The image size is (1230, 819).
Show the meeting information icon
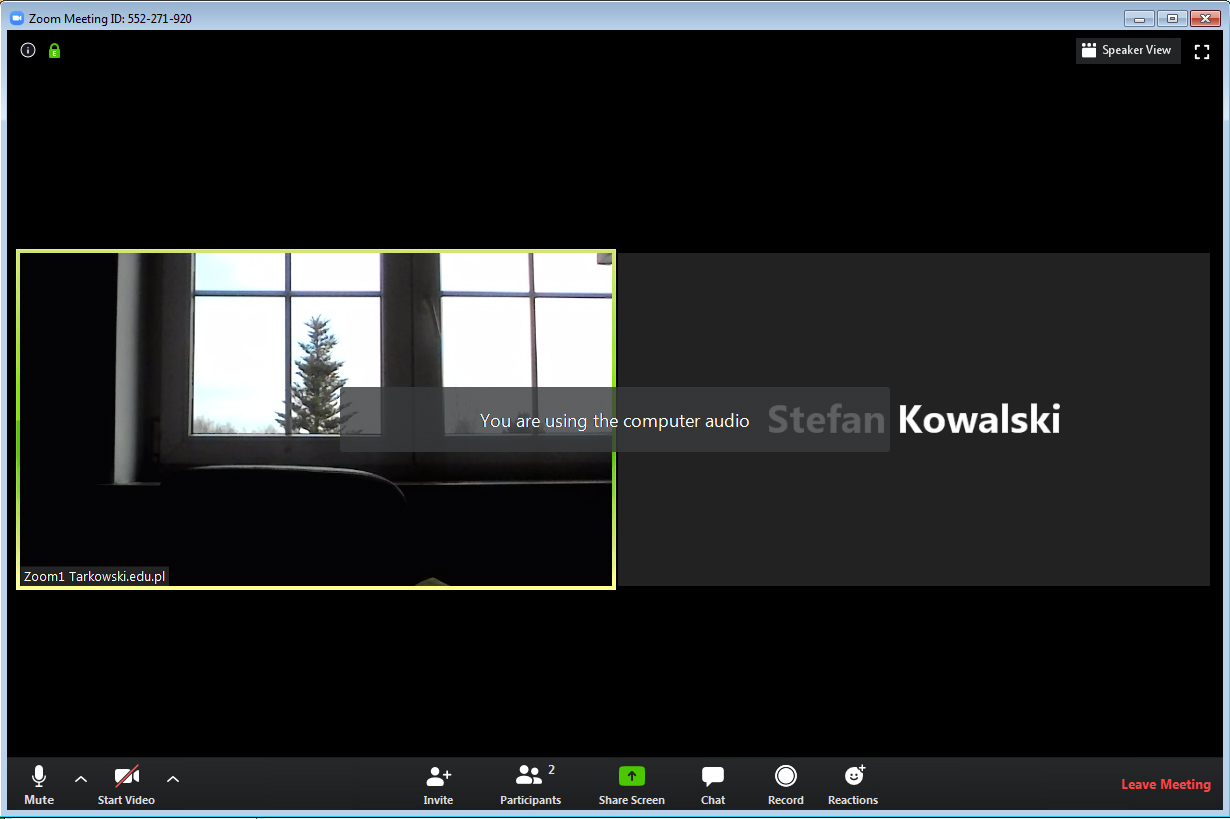pos(28,50)
